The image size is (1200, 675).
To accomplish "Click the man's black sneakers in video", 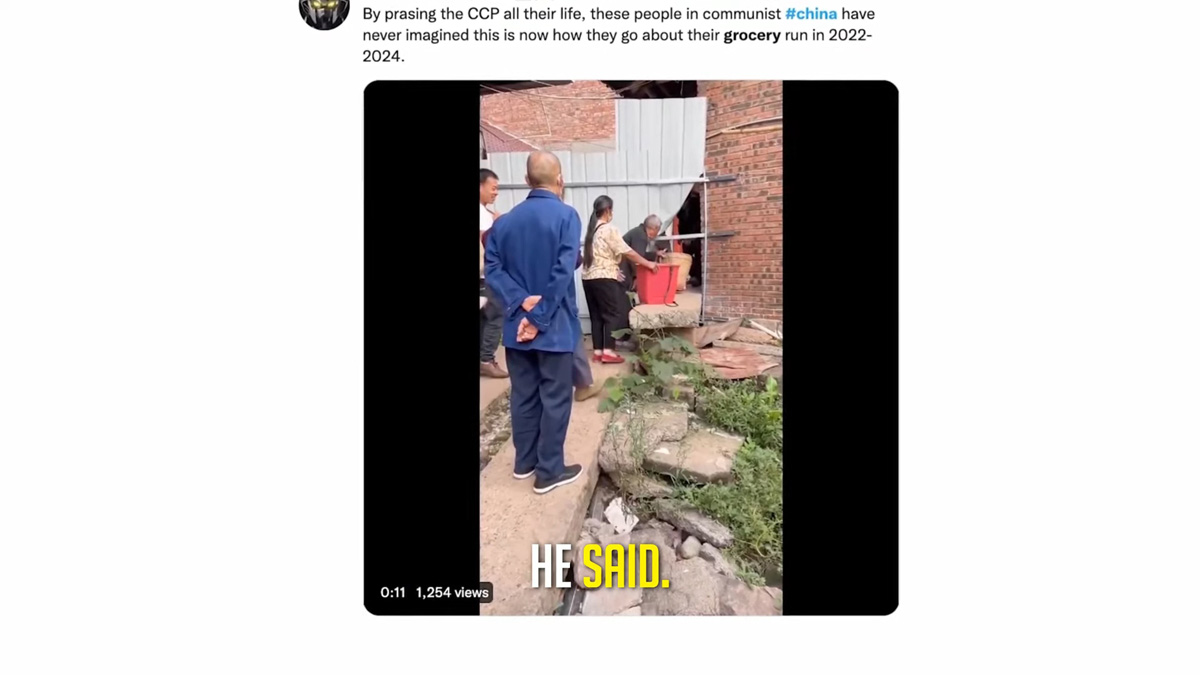I will (x=547, y=477).
